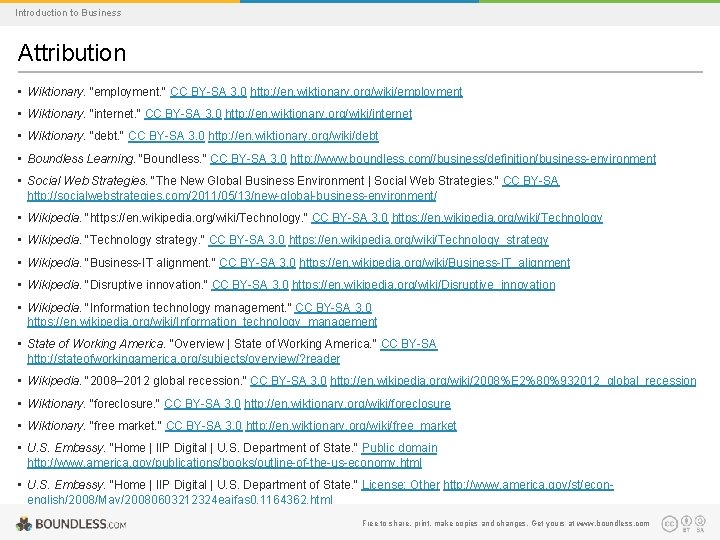Image resolution: width=720 pixels, height=540 pixels.
Task: Open CC BY-SA 3.0 link for Boundless Learning entry
Action: click(248, 159)
